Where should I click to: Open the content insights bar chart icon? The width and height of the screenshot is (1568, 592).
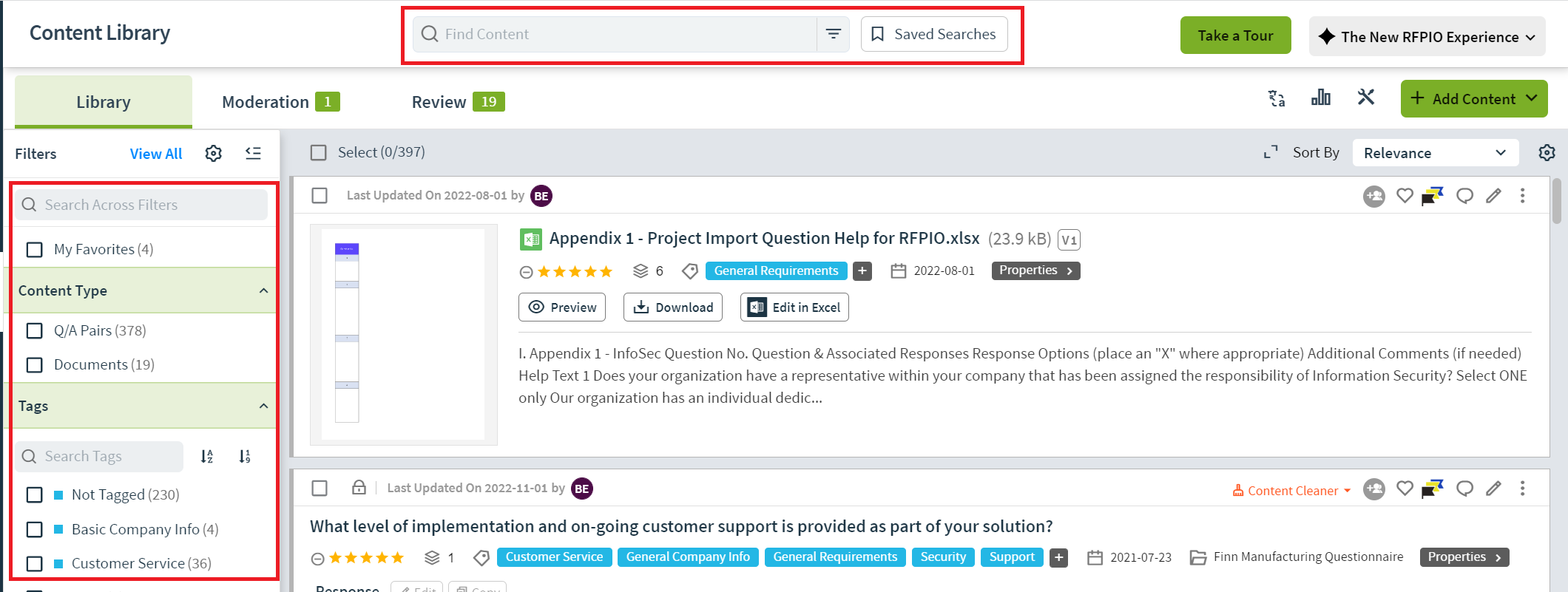(x=1321, y=98)
